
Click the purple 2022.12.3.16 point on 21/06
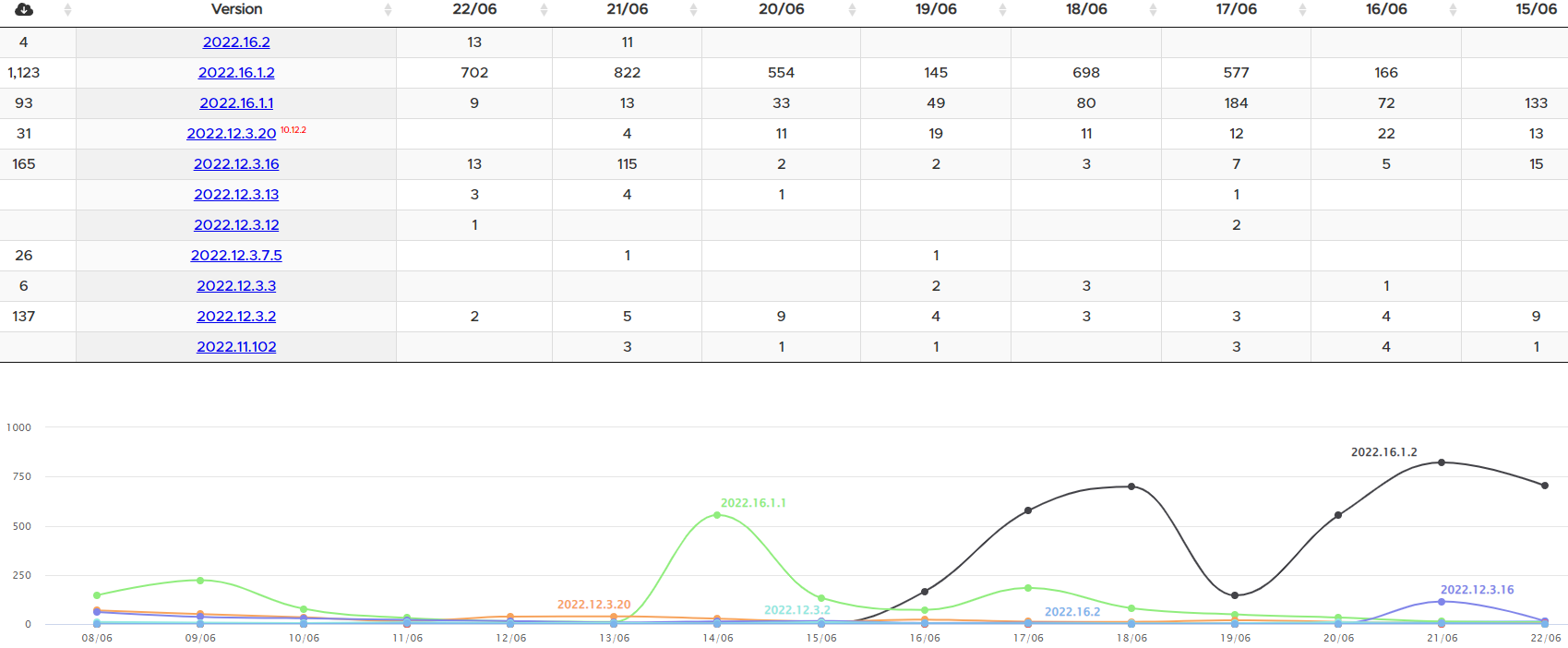(x=1442, y=602)
